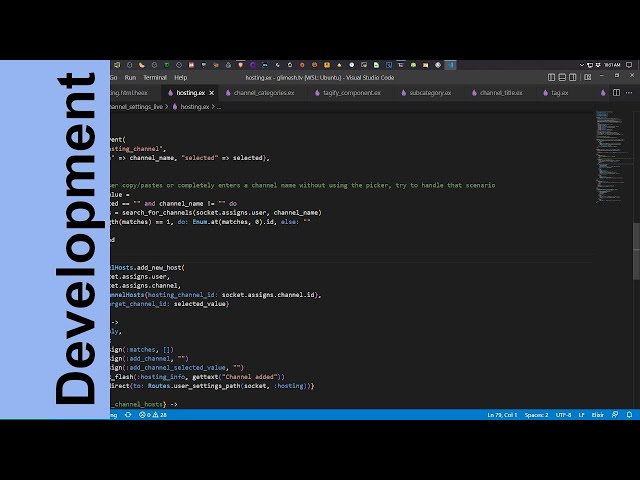Viewport: 640px width, 480px height.
Task: Select the Elixir language mode
Action: click(x=598, y=415)
